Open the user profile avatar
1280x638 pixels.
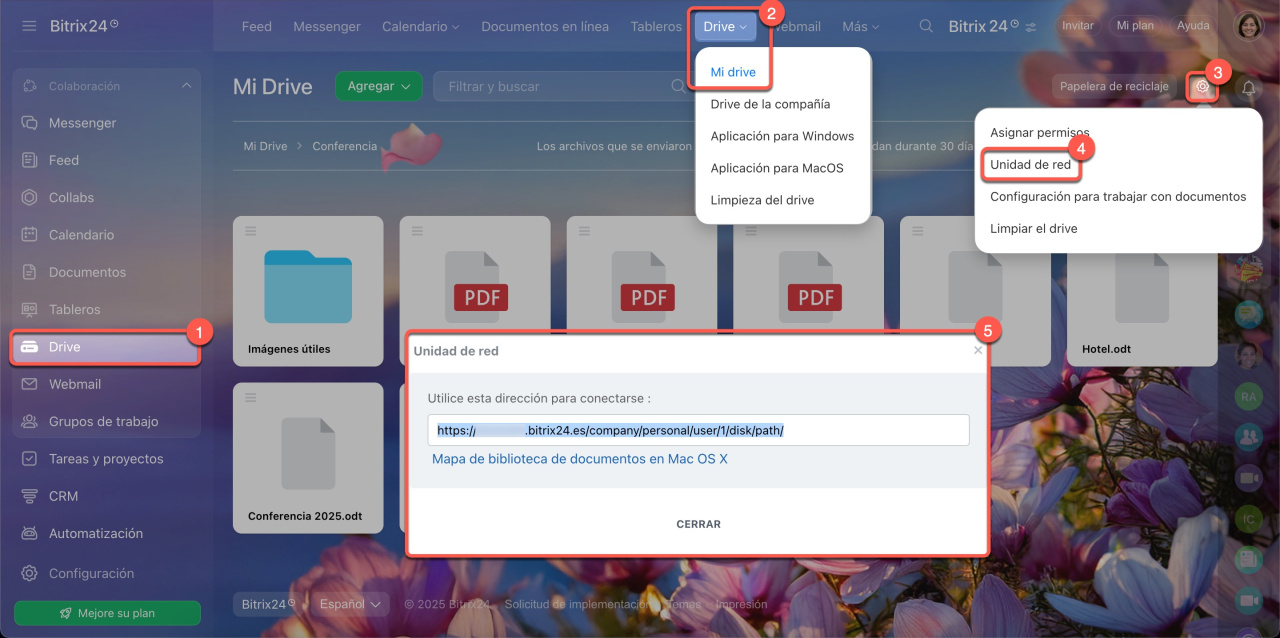point(1251,26)
